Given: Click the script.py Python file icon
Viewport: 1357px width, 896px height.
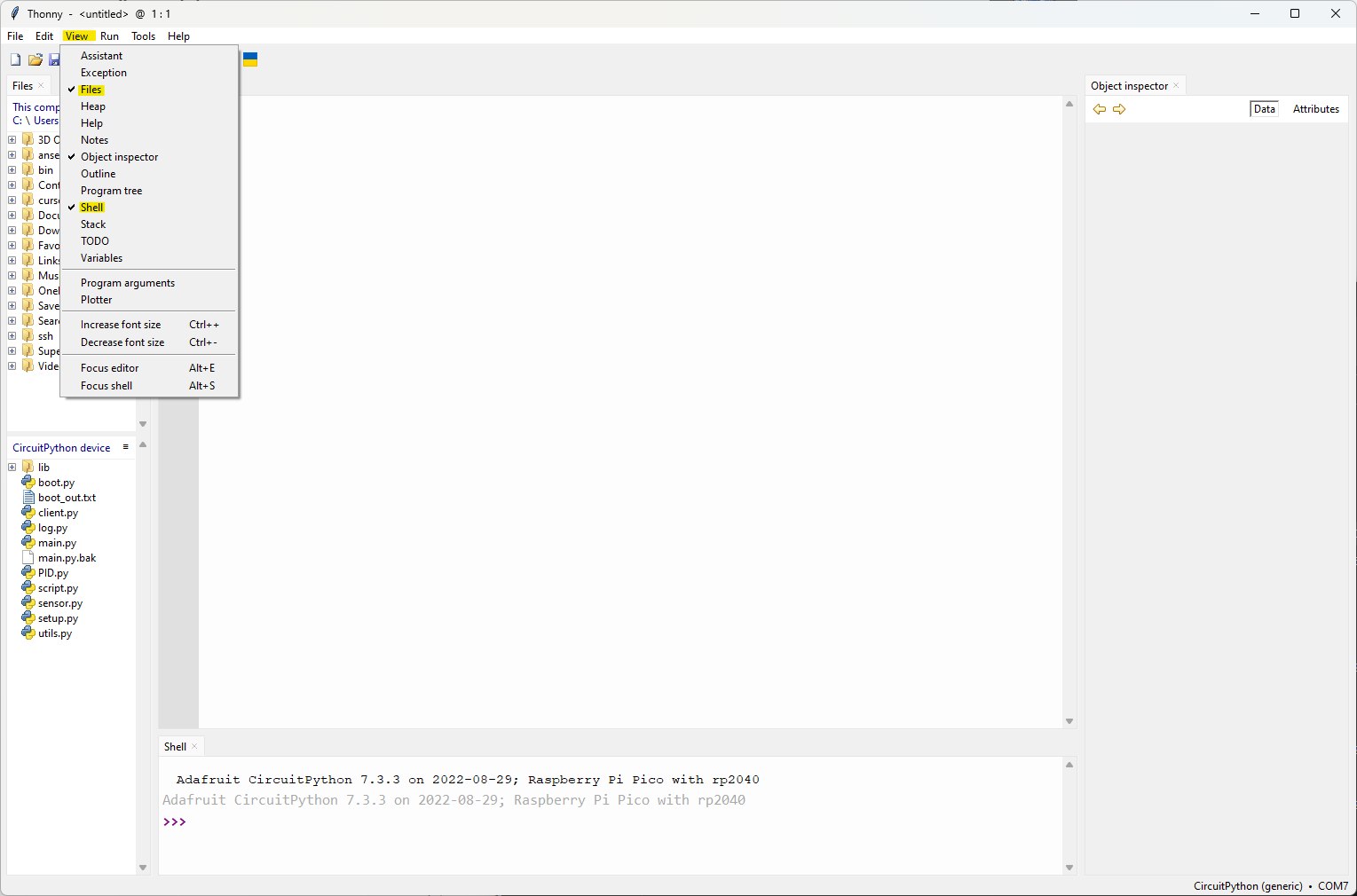Looking at the screenshot, I should 28,587.
